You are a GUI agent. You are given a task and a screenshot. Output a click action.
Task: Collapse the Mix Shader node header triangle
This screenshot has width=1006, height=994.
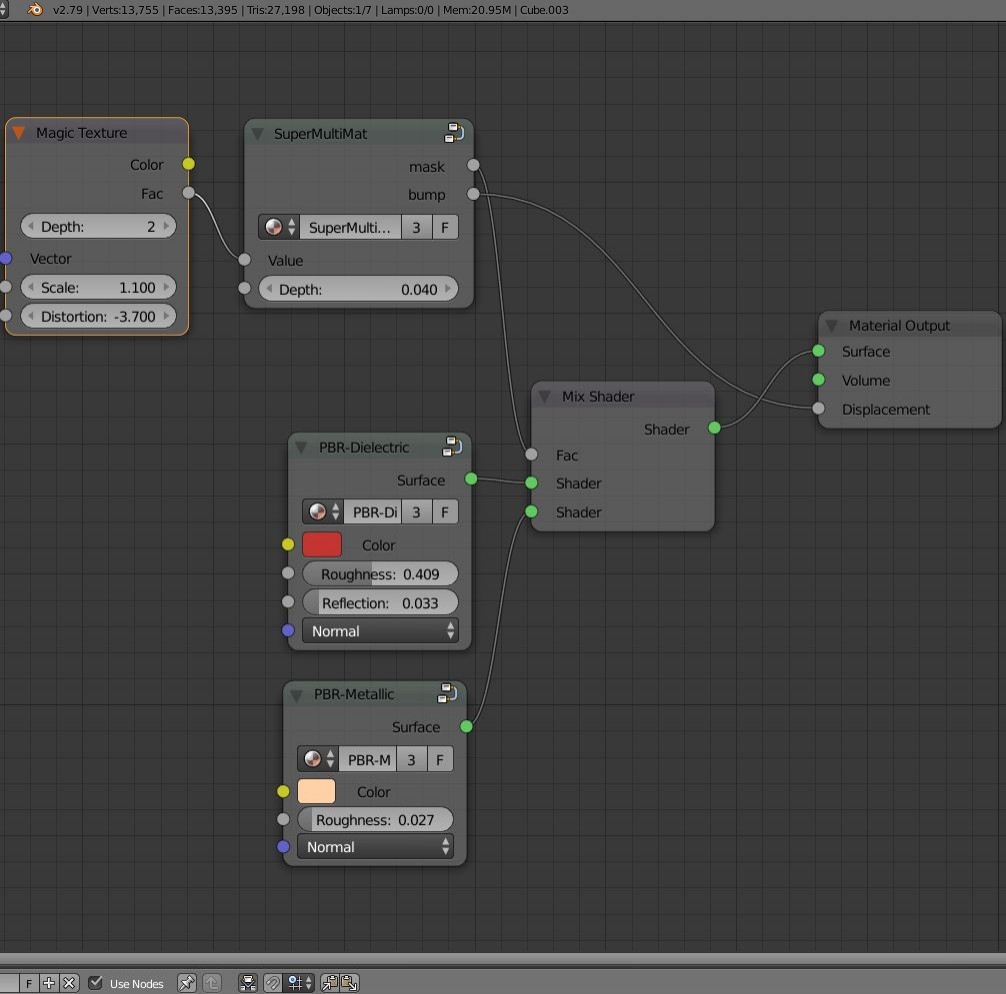click(x=546, y=396)
